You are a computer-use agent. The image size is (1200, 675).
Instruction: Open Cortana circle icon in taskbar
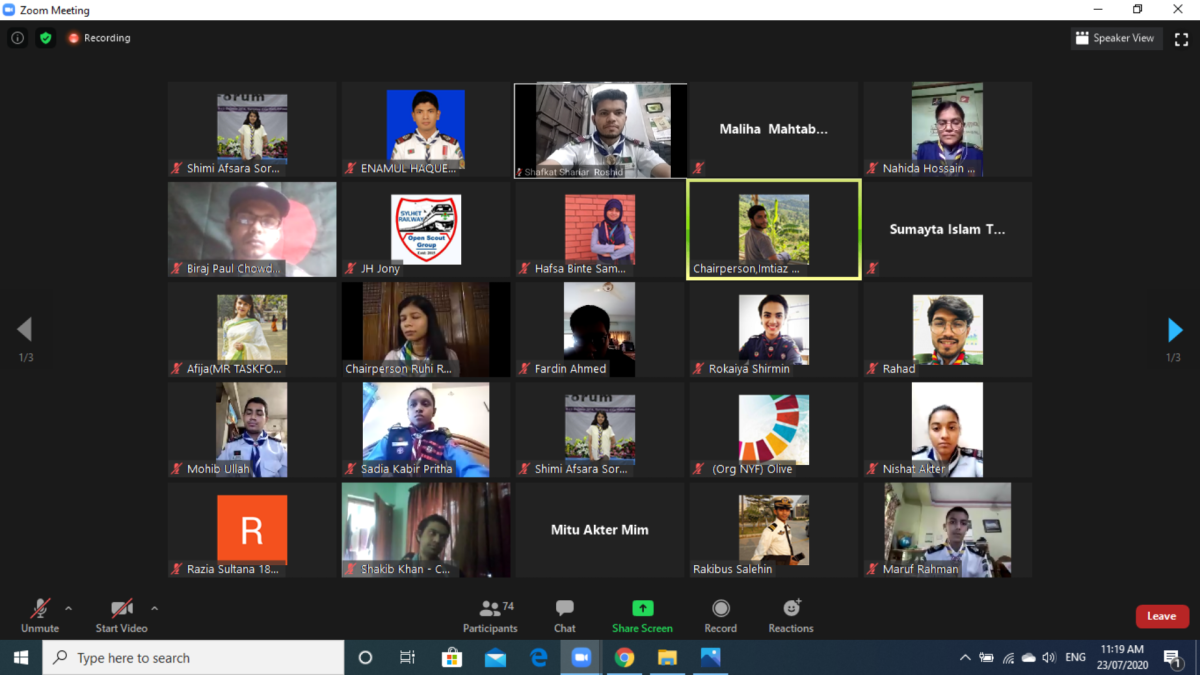click(365, 657)
